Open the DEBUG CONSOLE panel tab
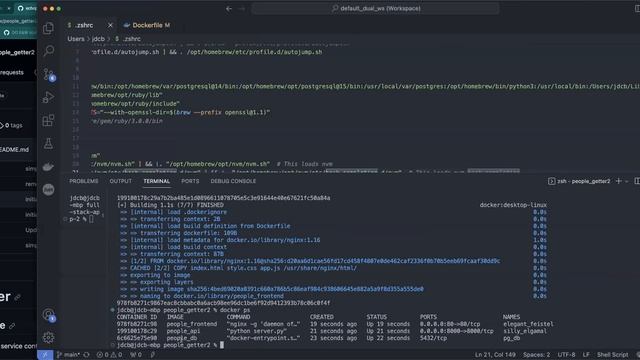Image resolution: width=640 pixels, height=360 pixels. [233, 181]
